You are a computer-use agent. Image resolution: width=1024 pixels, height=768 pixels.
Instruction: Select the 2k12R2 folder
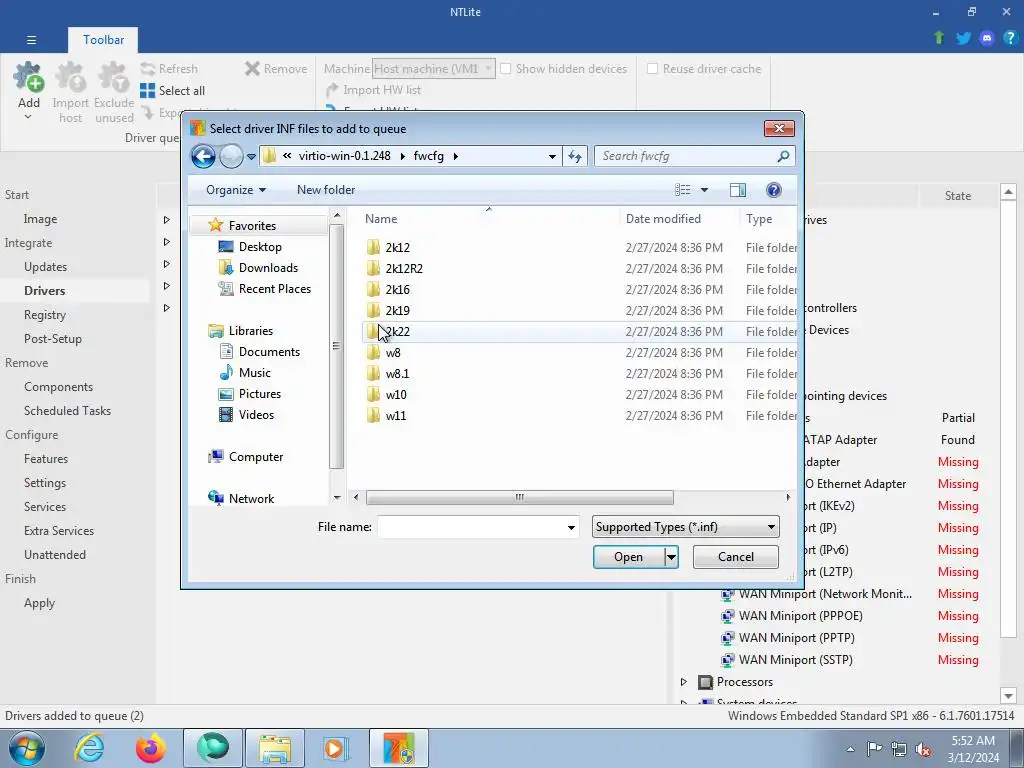tap(404, 268)
